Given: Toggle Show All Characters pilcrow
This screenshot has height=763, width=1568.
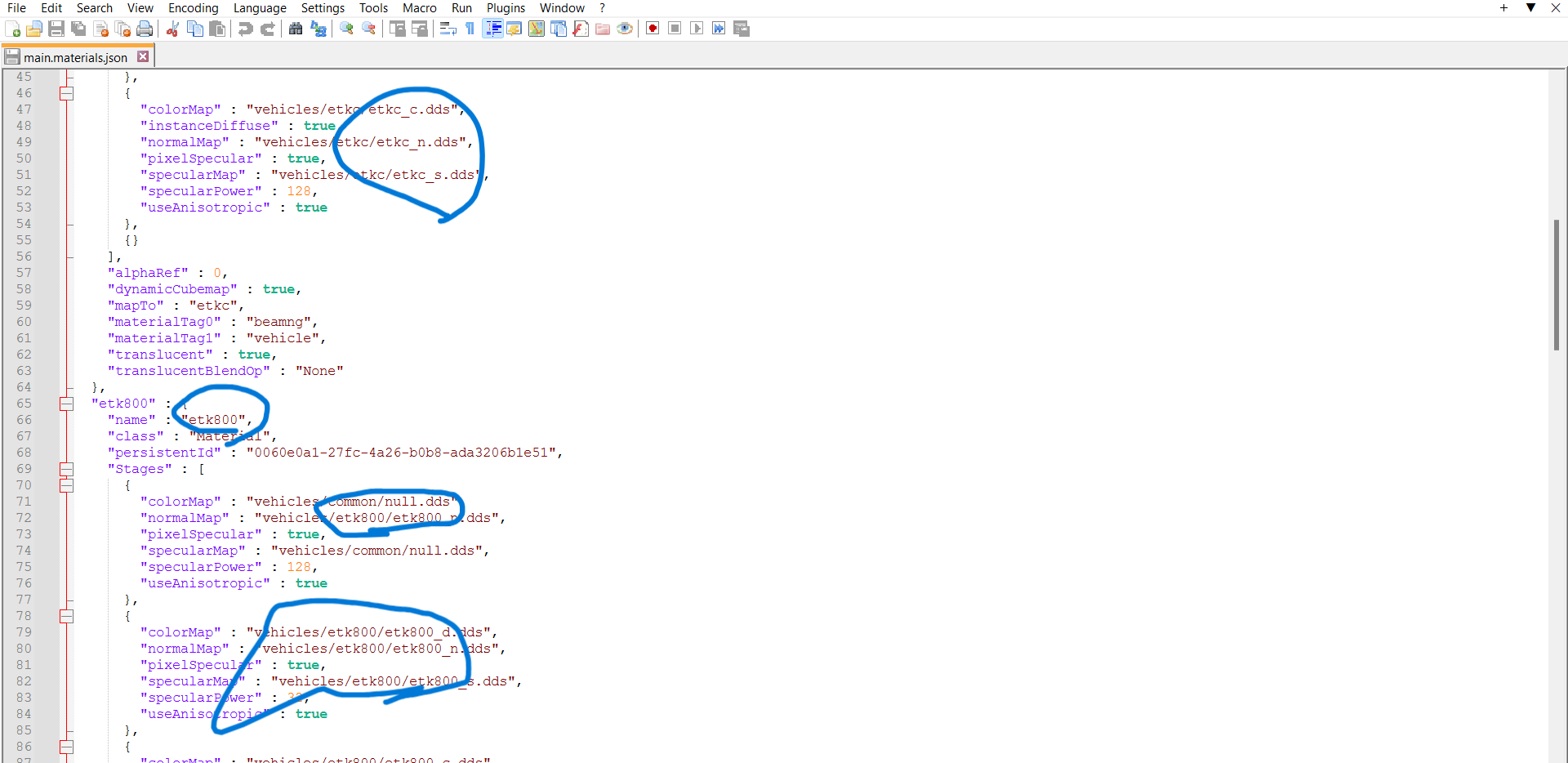Looking at the screenshot, I should pos(470,29).
